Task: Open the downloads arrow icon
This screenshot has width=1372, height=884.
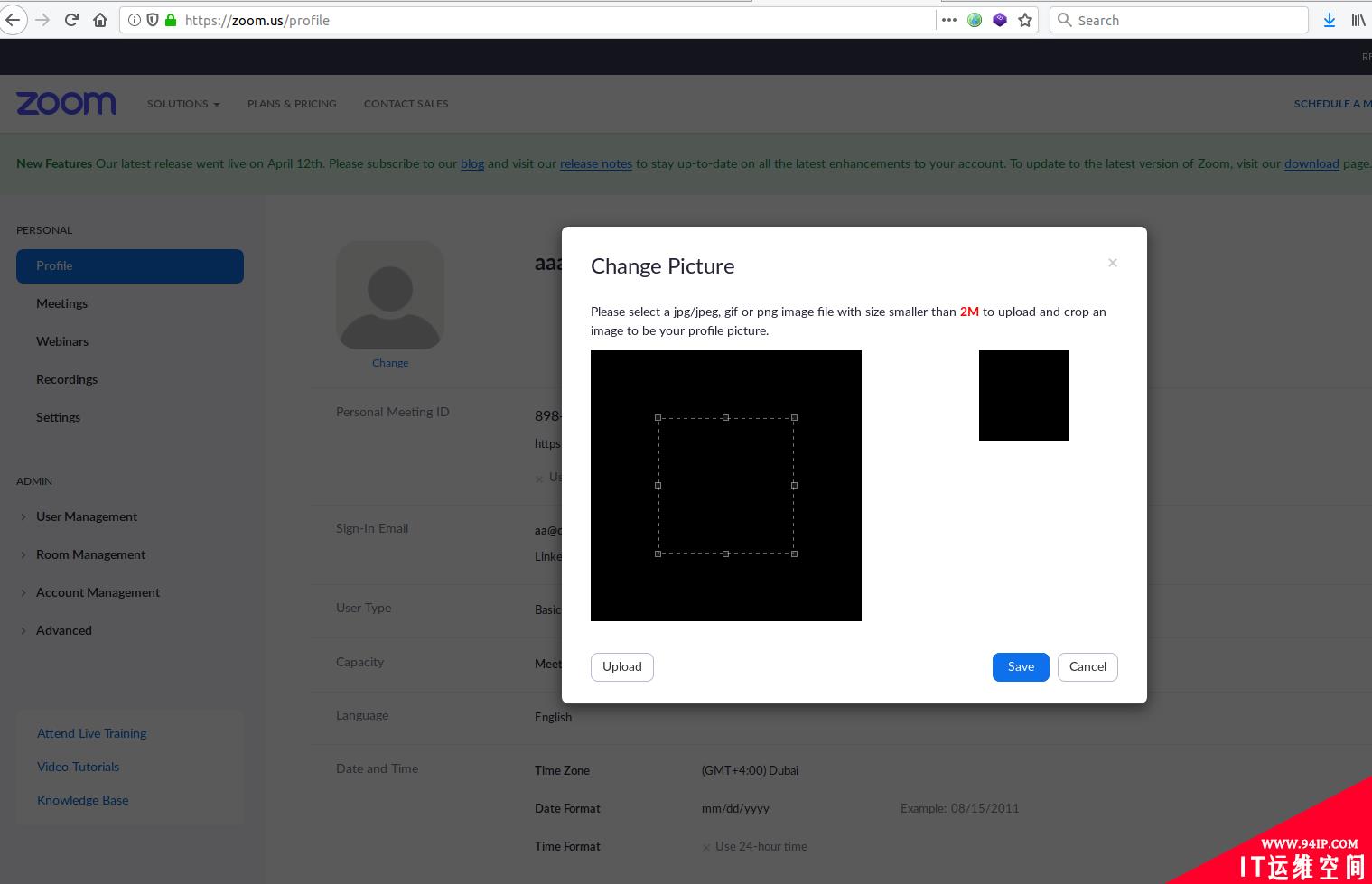Action: (x=1330, y=20)
